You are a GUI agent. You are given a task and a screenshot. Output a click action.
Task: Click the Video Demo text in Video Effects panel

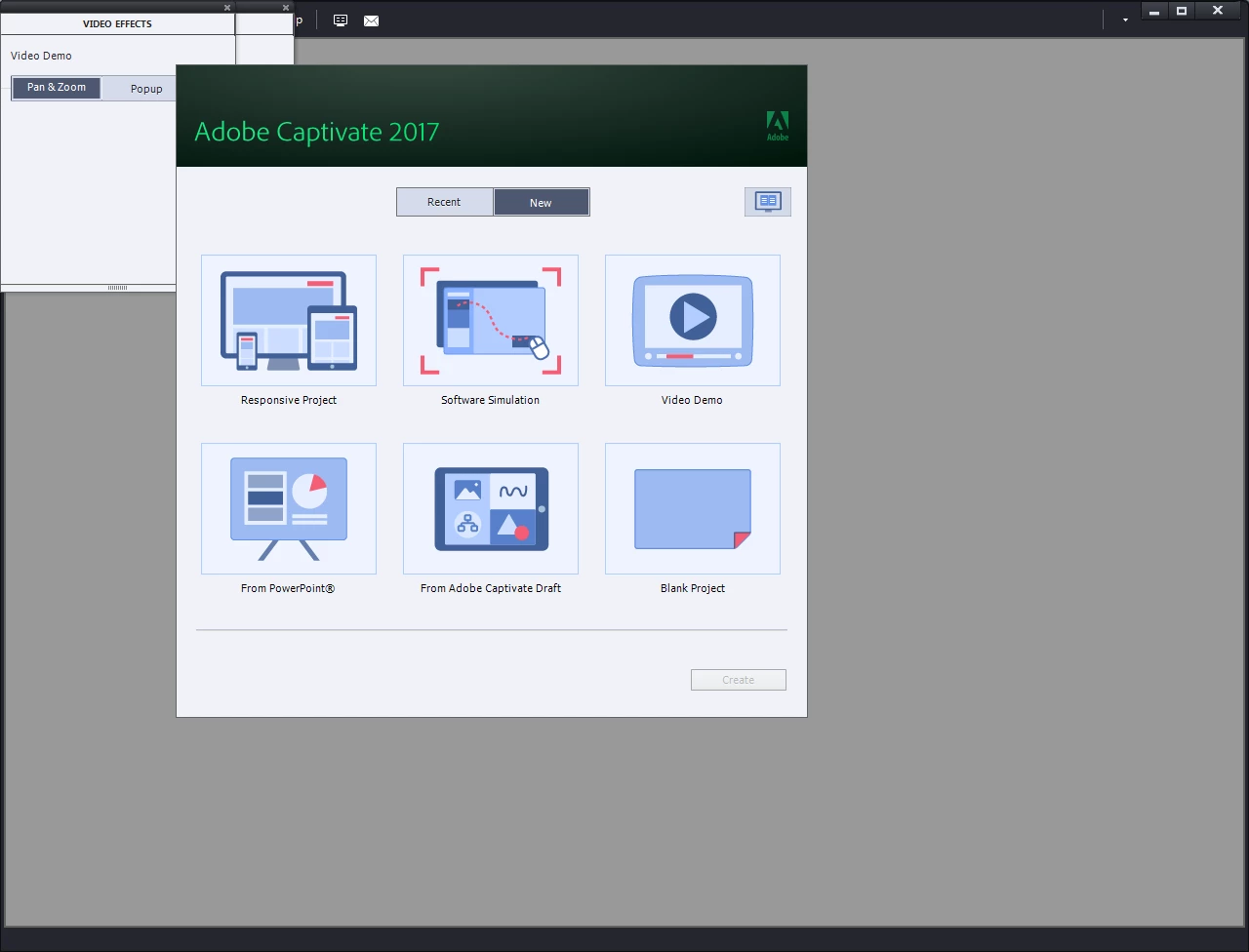point(41,56)
